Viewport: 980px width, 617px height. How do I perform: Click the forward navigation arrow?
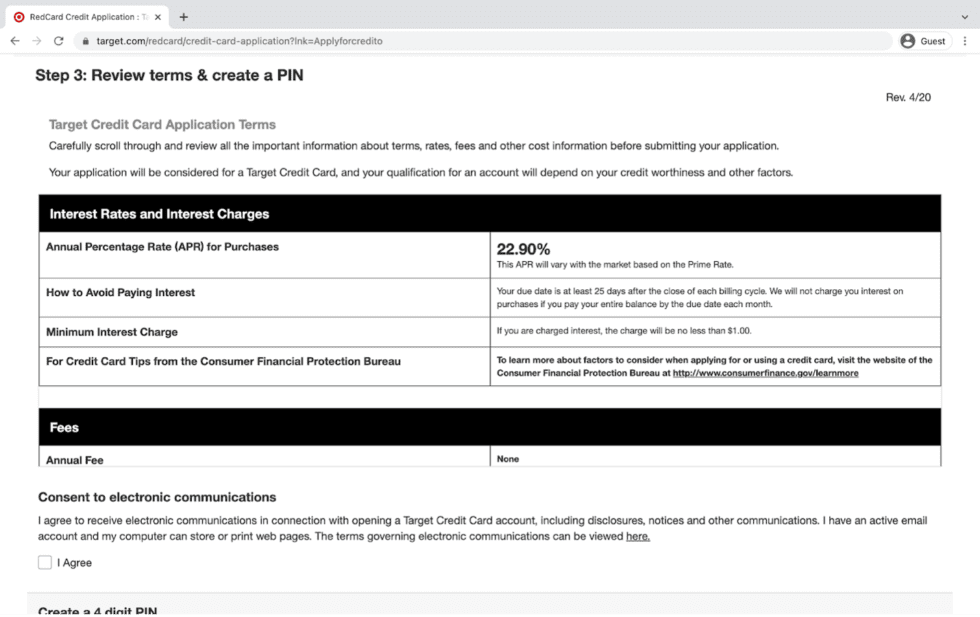point(36,41)
